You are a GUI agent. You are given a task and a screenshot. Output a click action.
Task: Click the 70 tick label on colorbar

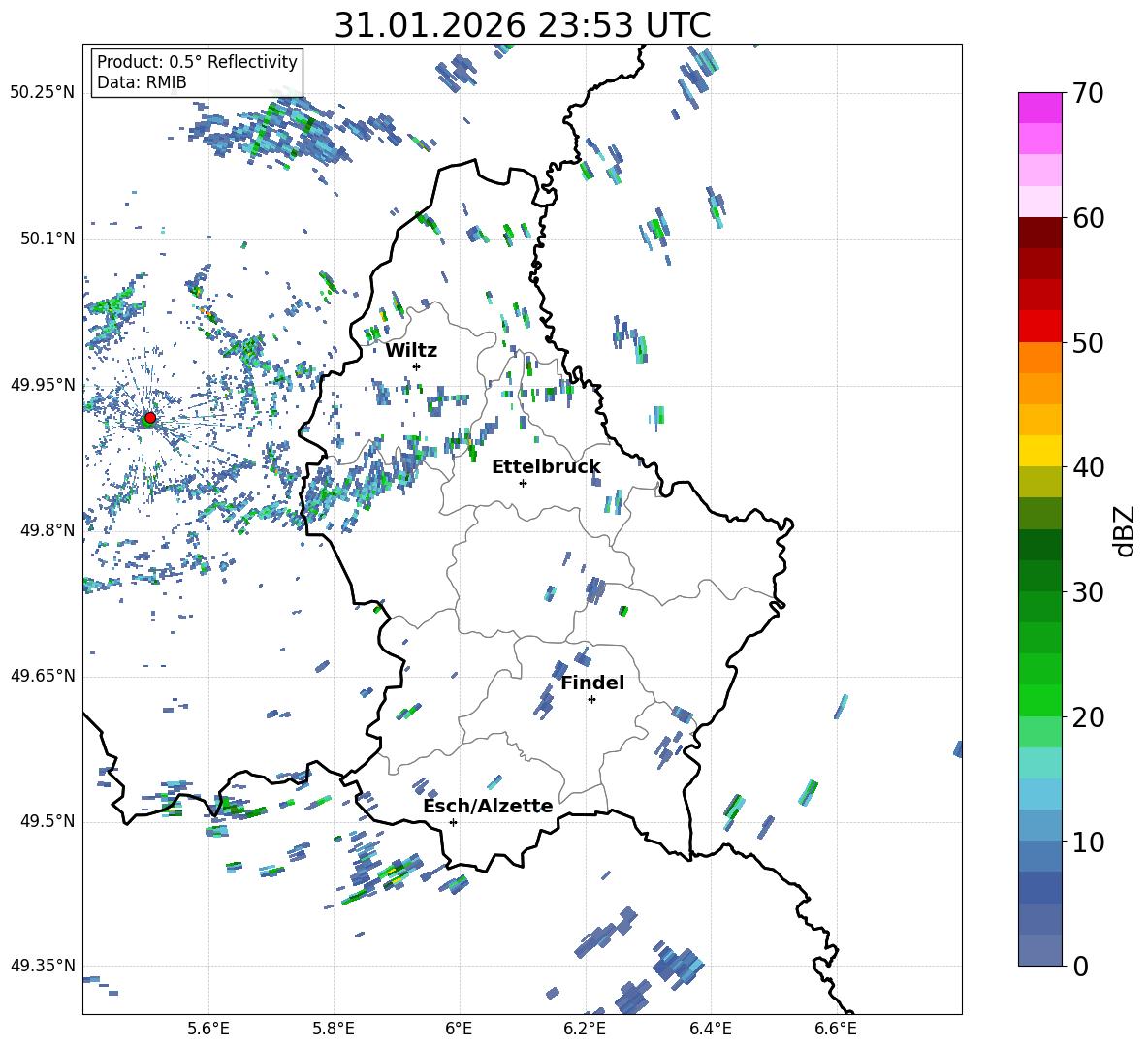1089,94
